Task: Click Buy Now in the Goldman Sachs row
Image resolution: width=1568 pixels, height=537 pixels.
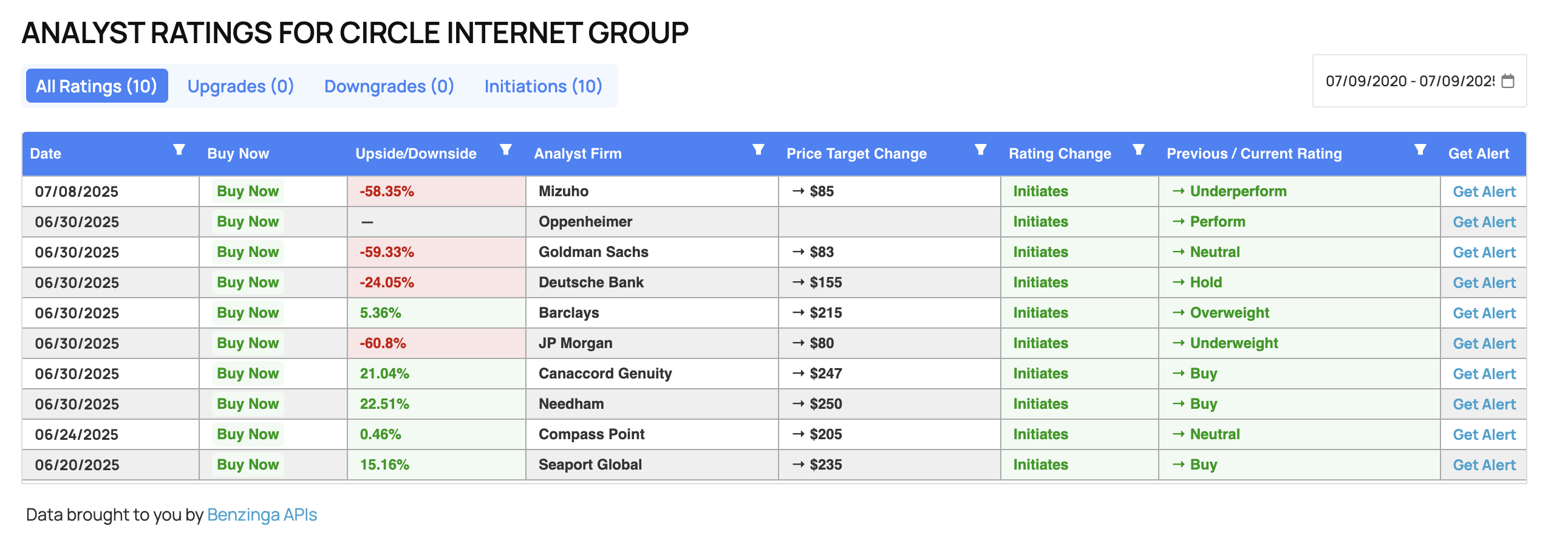Action: [248, 252]
